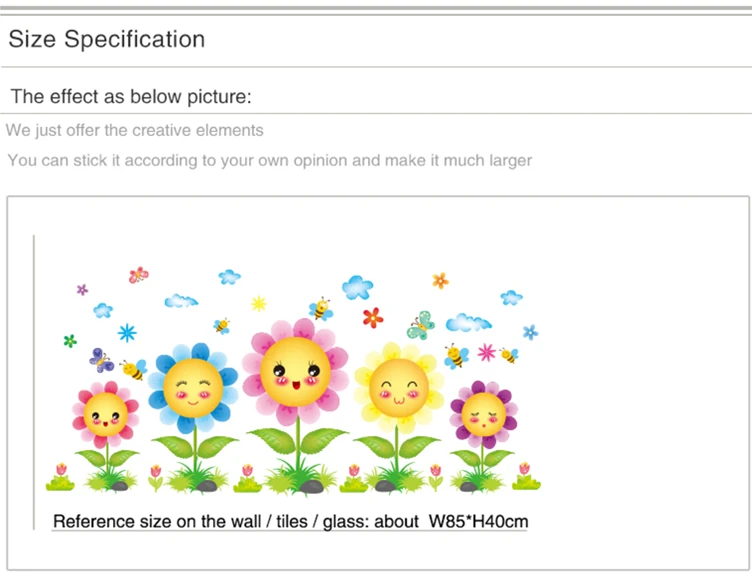Click the red five-petal flower sticker

tap(373, 317)
